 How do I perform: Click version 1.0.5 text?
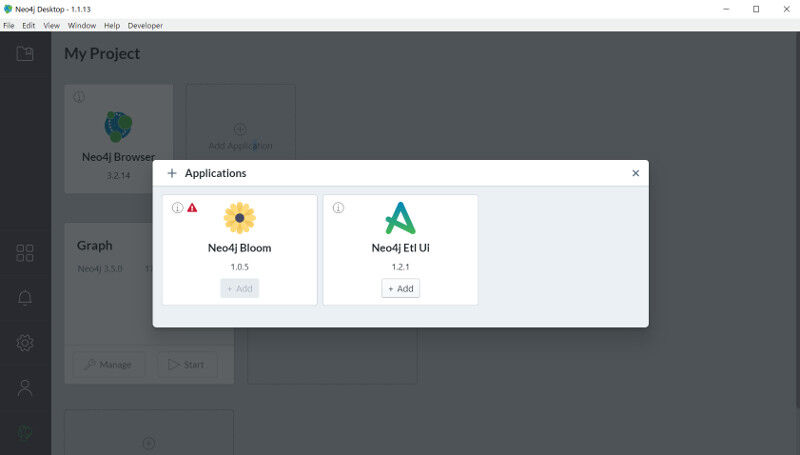point(239,267)
